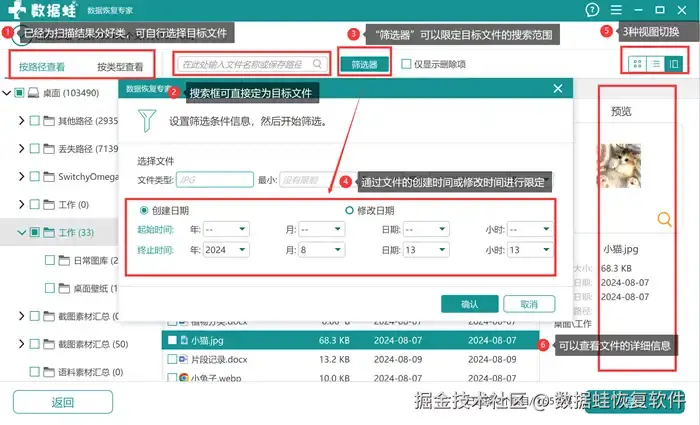Select 修改日期 radio button
This screenshot has width=700, height=425.
[349, 210]
